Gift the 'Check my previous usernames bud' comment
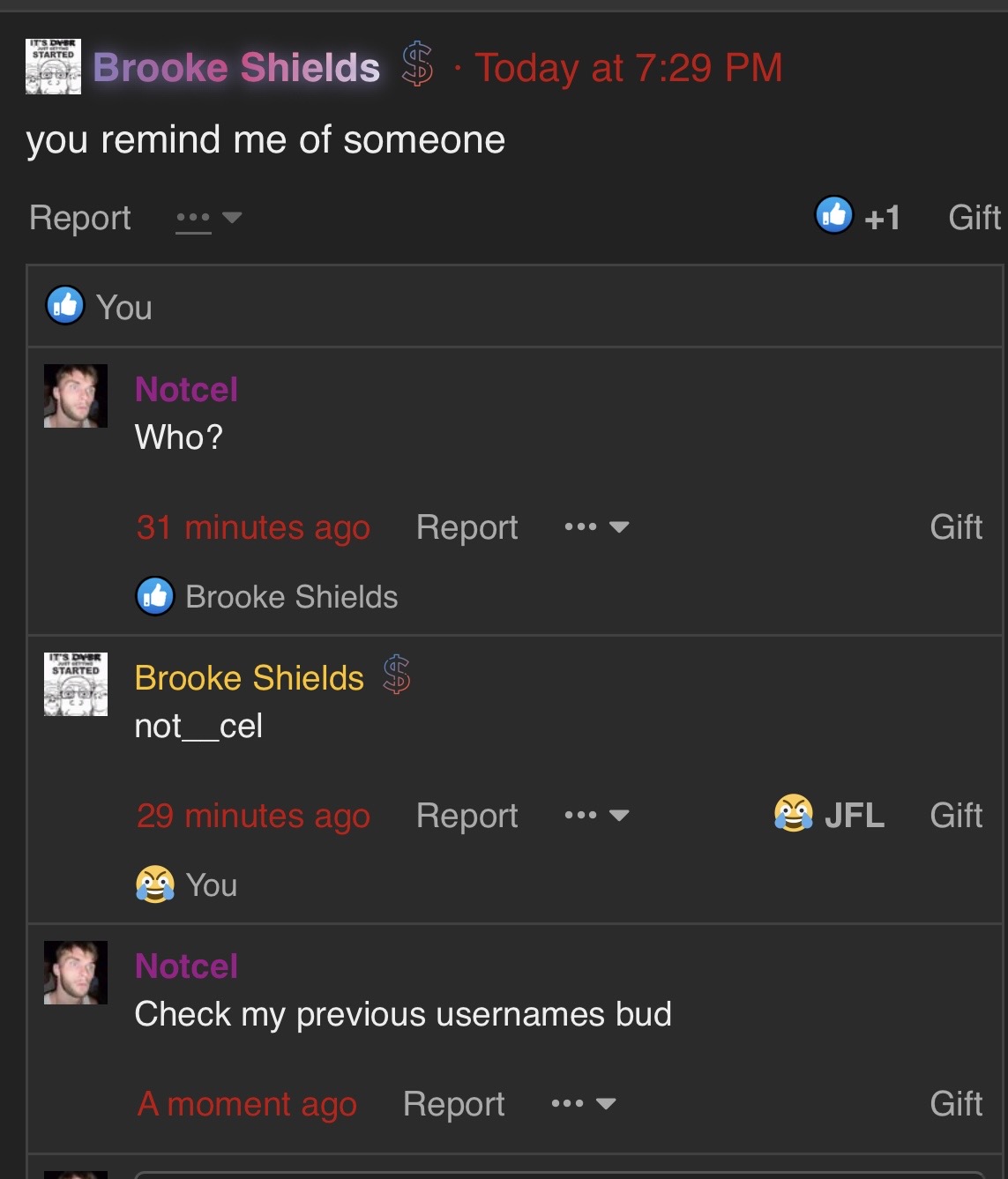 (956, 1103)
